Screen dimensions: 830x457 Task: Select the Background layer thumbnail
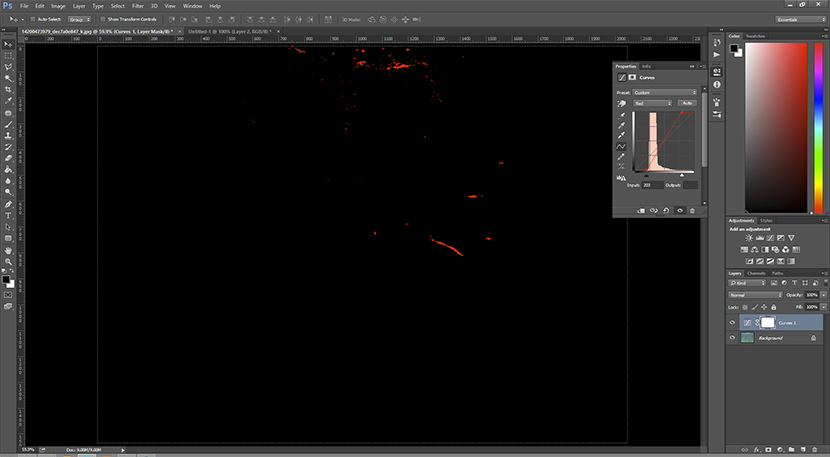pos(749,338)
